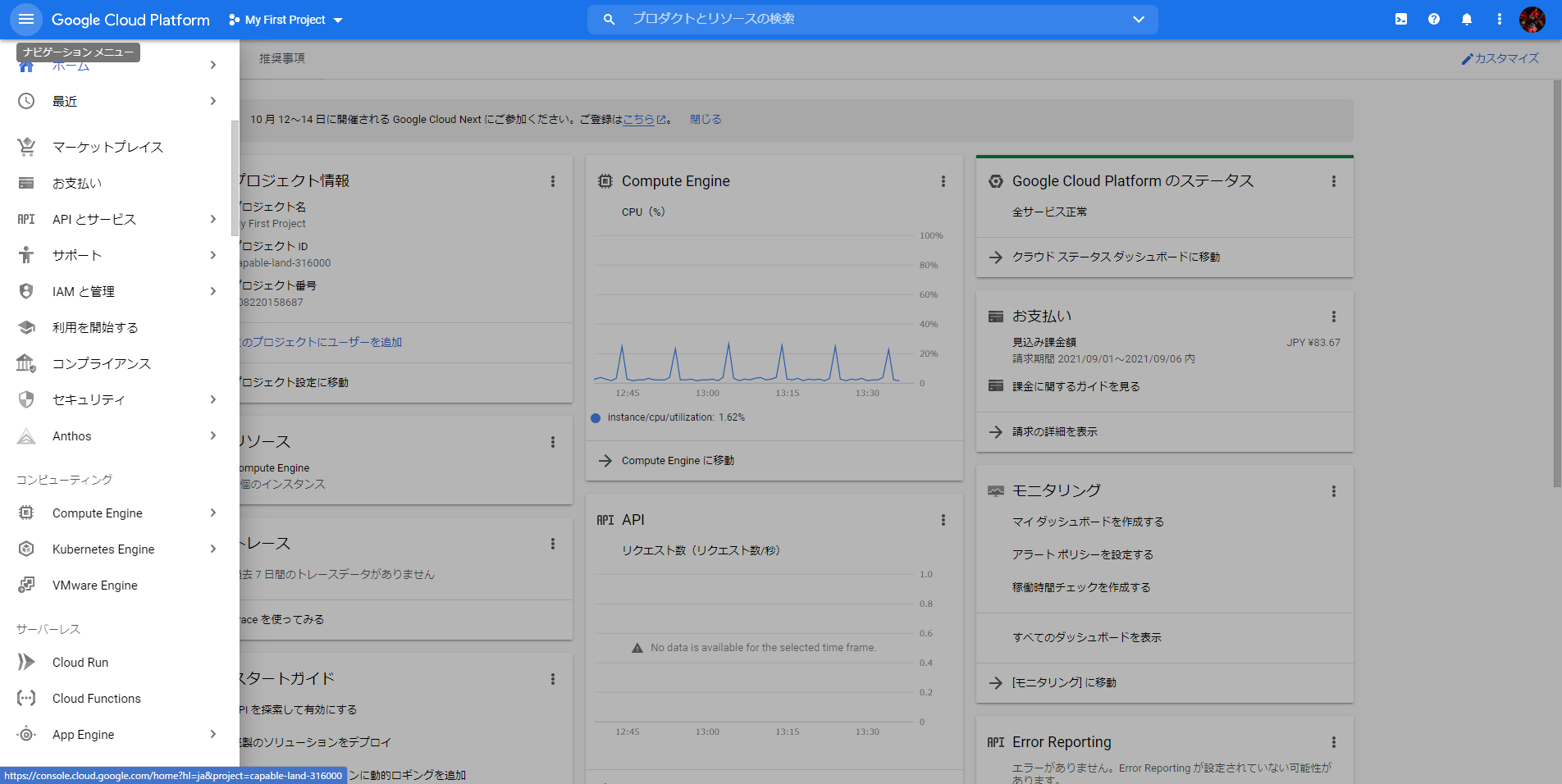The image size is (1562, 784).
Task: Click the お支払い card icon in sidebar
Action: [x=26, y=183]
